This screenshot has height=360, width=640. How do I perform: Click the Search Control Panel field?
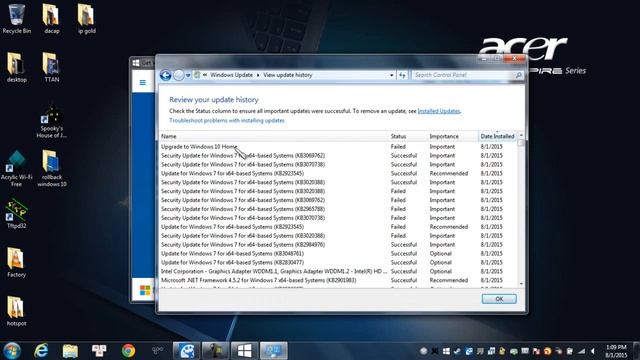[462, 75]
